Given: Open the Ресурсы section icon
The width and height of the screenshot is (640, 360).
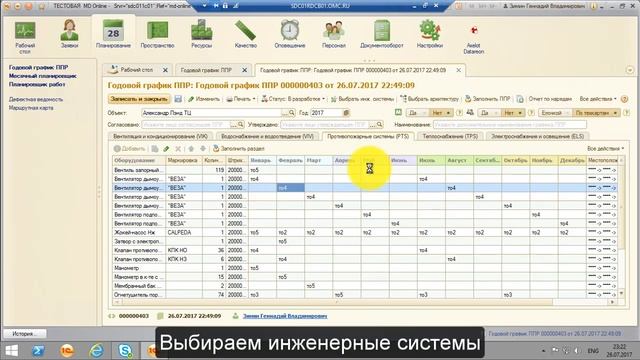Looking at the screenshot, I should point(201,30).
